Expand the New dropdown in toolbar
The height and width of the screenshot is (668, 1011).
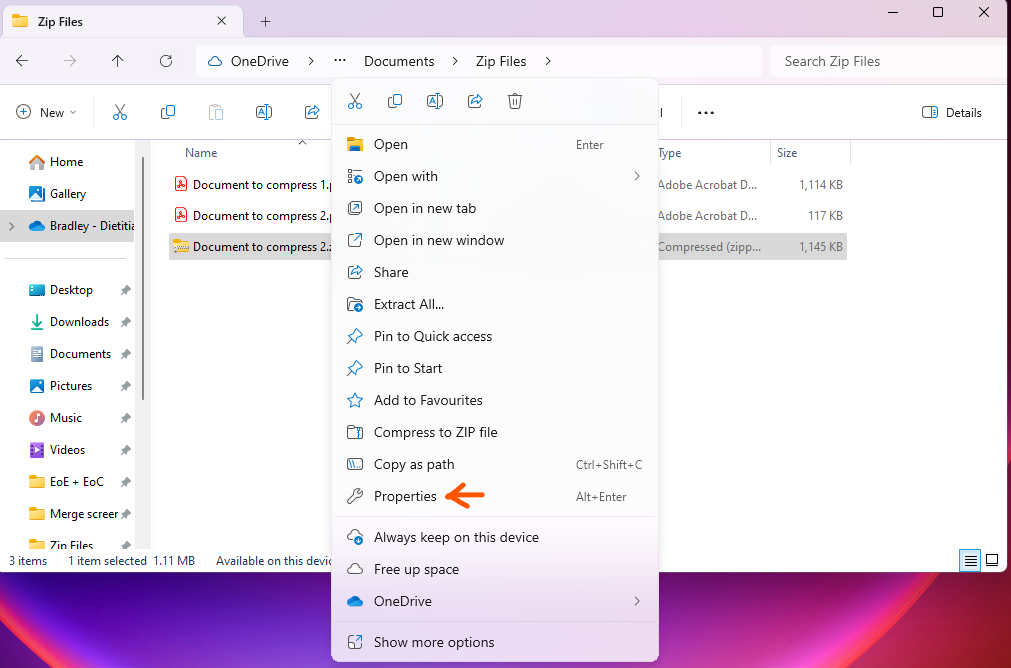pos(47,113)
